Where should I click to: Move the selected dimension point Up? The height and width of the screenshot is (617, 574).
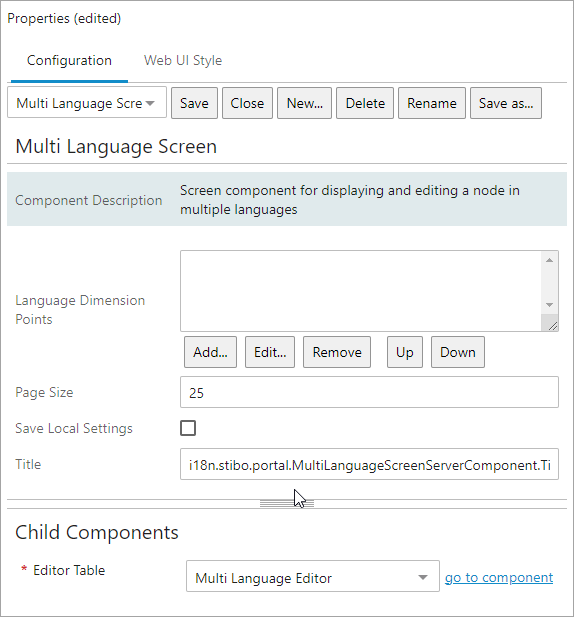[405, 352]
